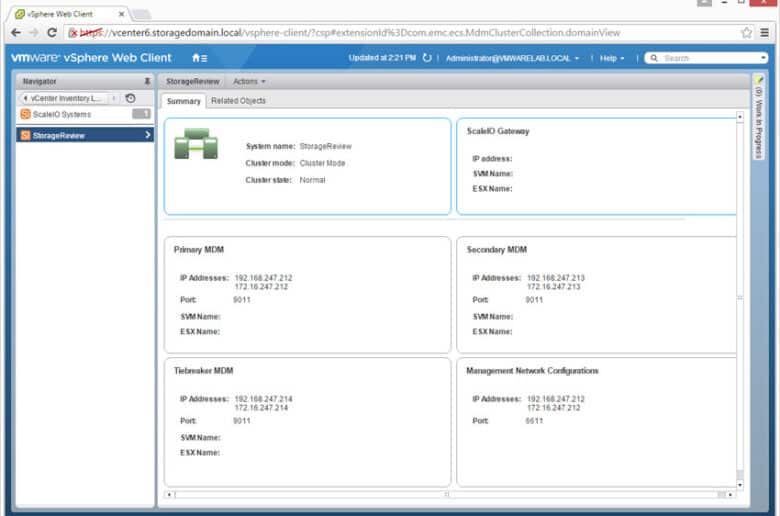Click the Secondary MDM panel heading
The width and height of the screenshot is (780, 516).
pyautogui.click(x=496, y=249)
